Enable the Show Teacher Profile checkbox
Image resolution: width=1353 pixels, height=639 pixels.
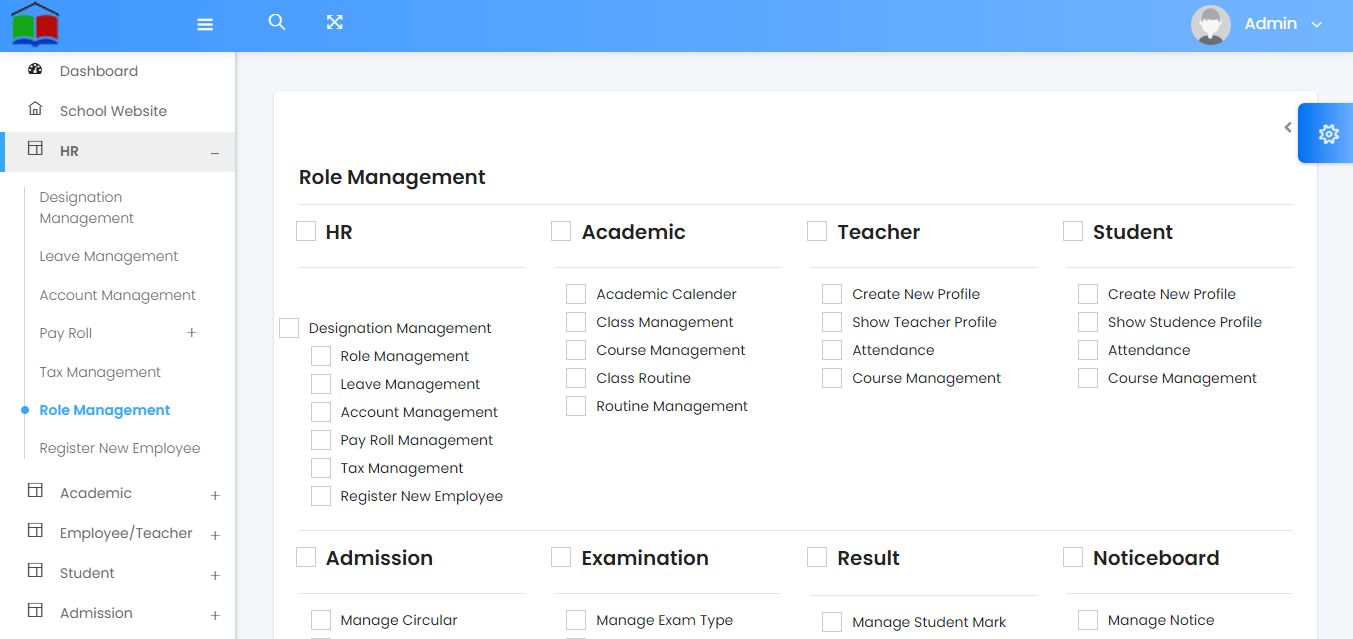point(832,322)
